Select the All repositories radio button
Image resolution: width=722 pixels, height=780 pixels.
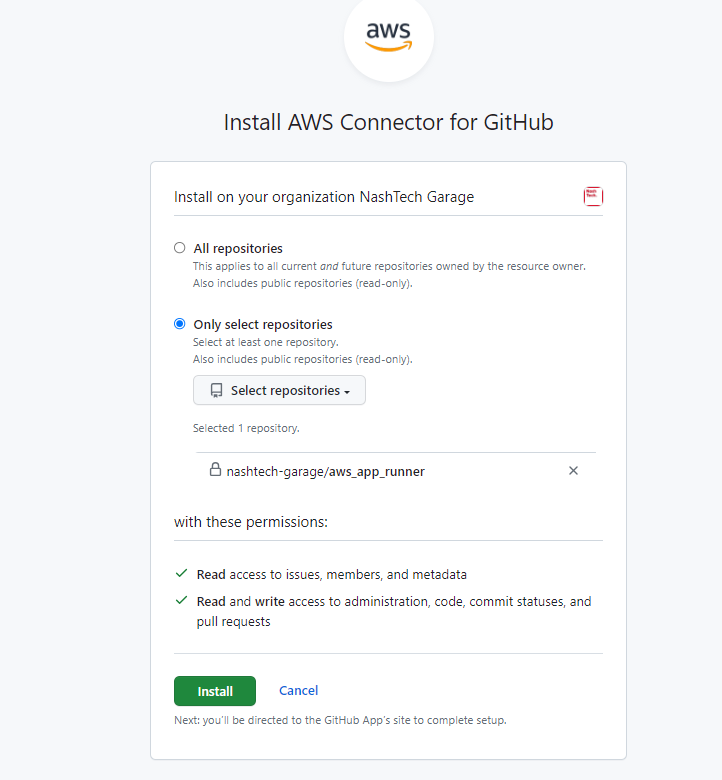(180, 248)
